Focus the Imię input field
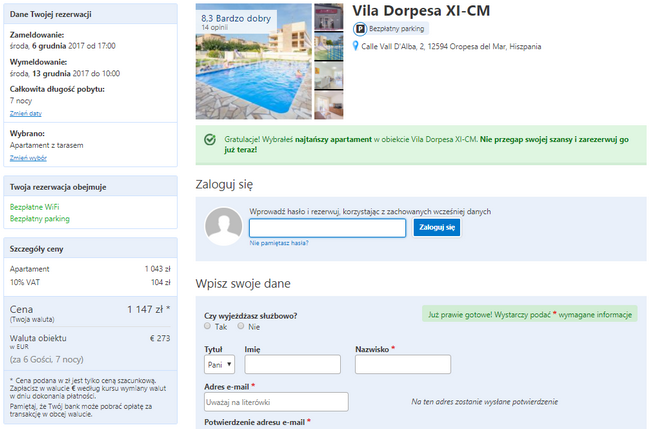The image size is (650, 429). (x=293, y=364)
